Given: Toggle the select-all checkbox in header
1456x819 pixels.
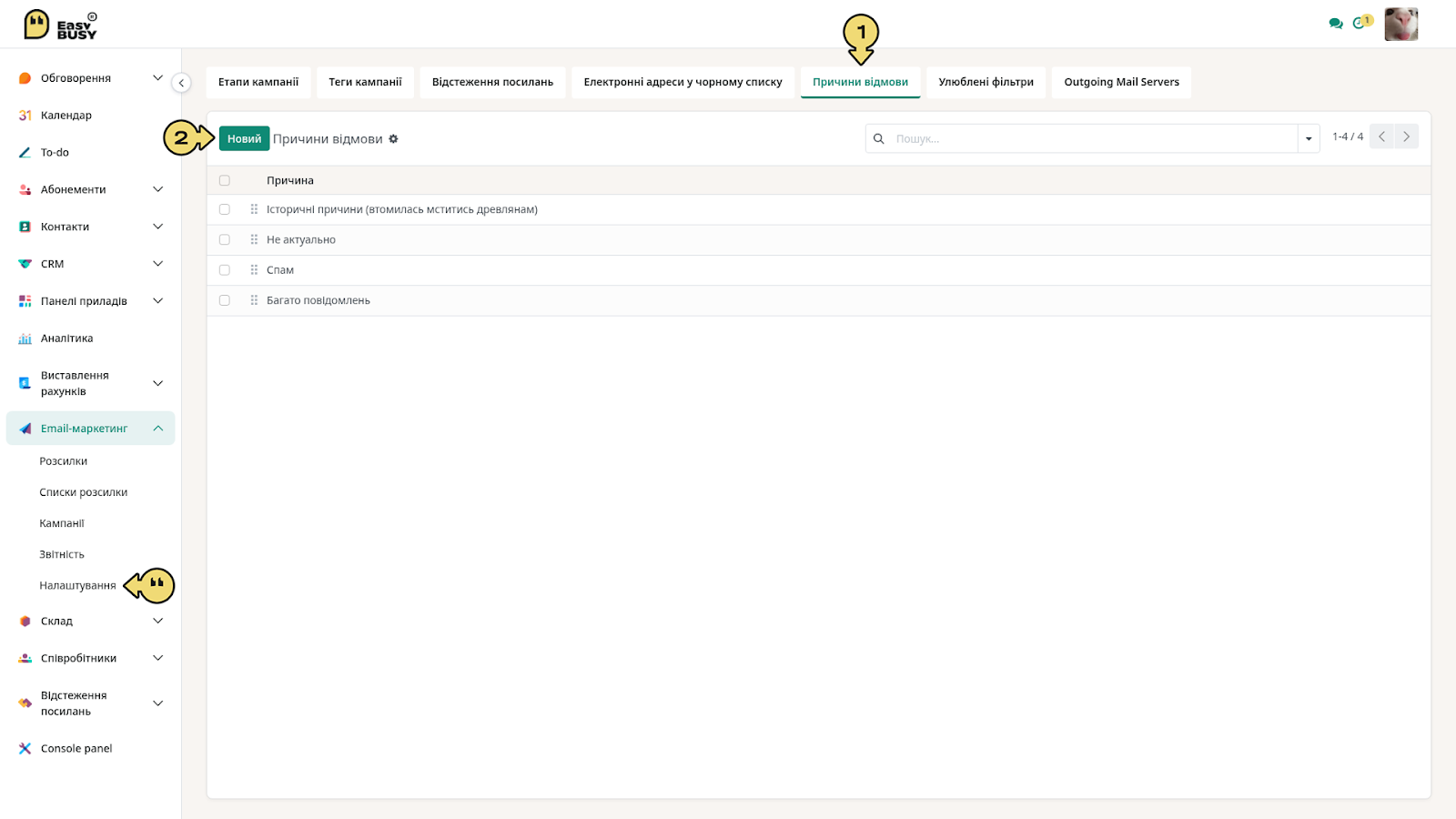Looking at the screenshot, I should (x=225, y=180).
